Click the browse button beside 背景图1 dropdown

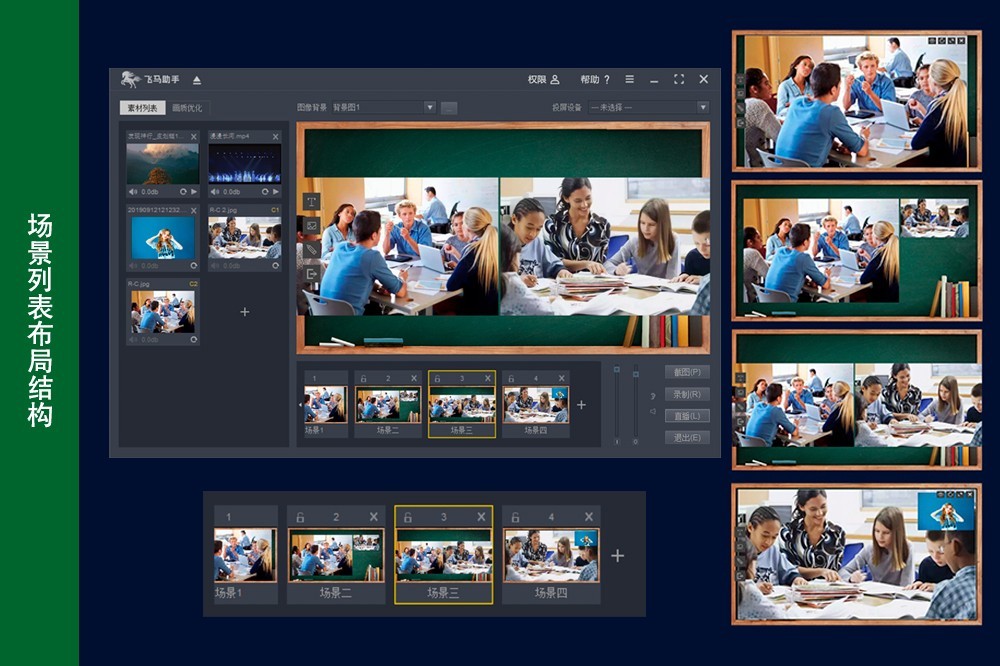pyautogui.click(x=449, y=107)
